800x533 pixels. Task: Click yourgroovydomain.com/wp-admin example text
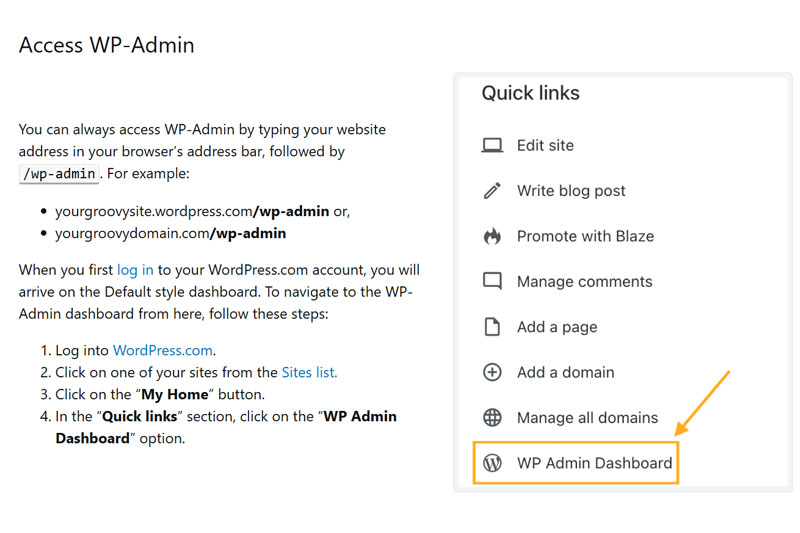pyautogui.click(x=171, y=233)
